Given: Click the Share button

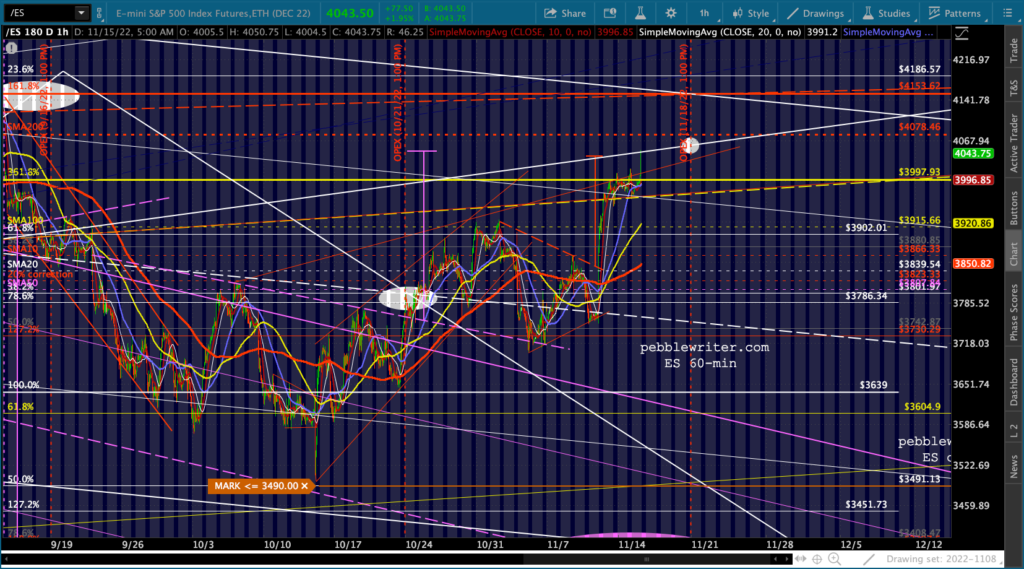Looking at the screenshot, I should point(565,13).
